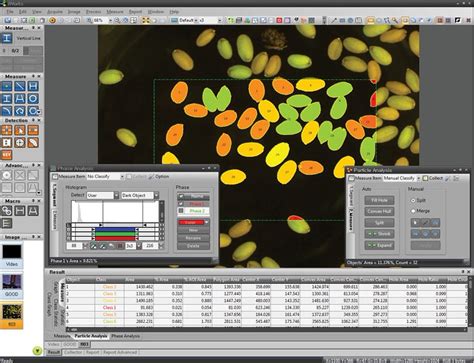Select the Vertical Line tool icon

pos(7,38)
